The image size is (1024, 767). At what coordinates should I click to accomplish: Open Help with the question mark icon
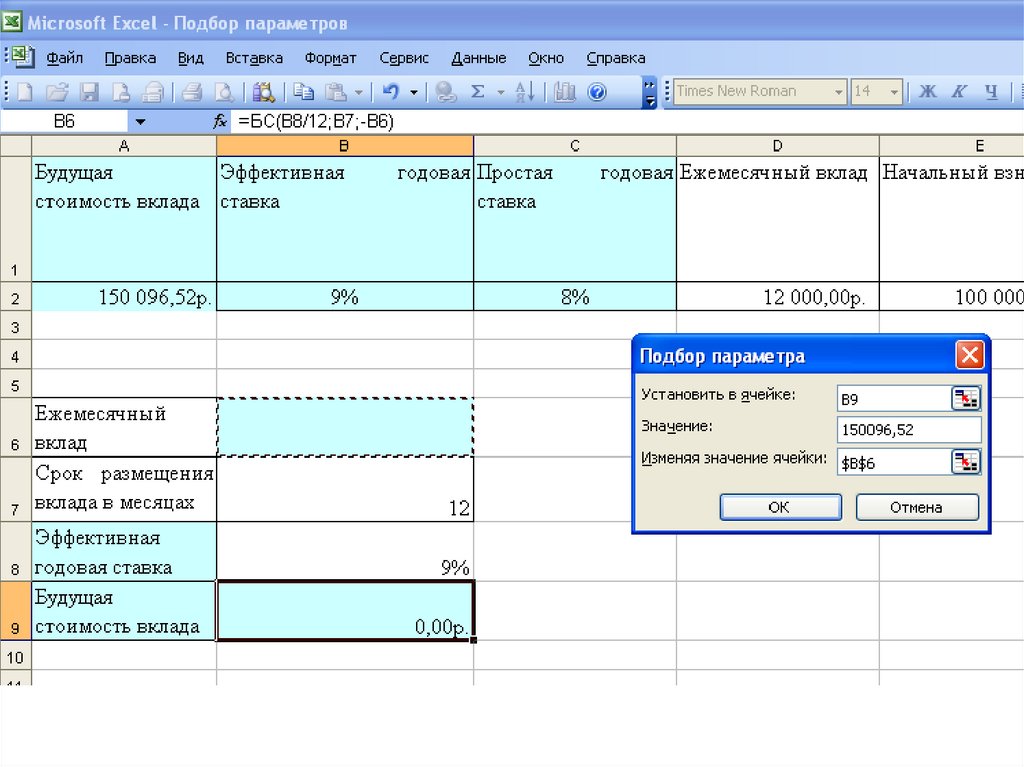point(597,92)
